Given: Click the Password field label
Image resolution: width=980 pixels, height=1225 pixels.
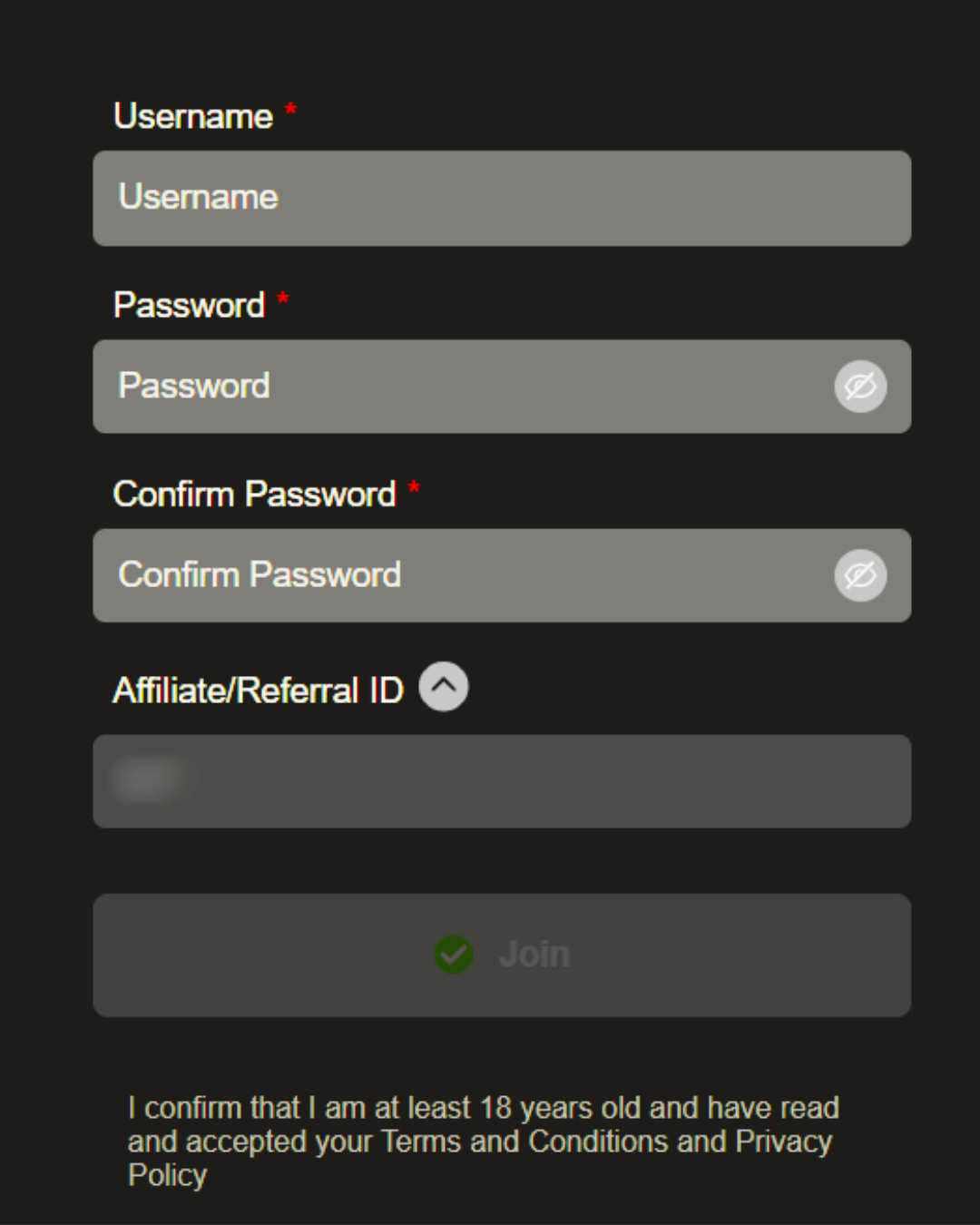Looking at the screenshot, I should click(x=189, y=306).
